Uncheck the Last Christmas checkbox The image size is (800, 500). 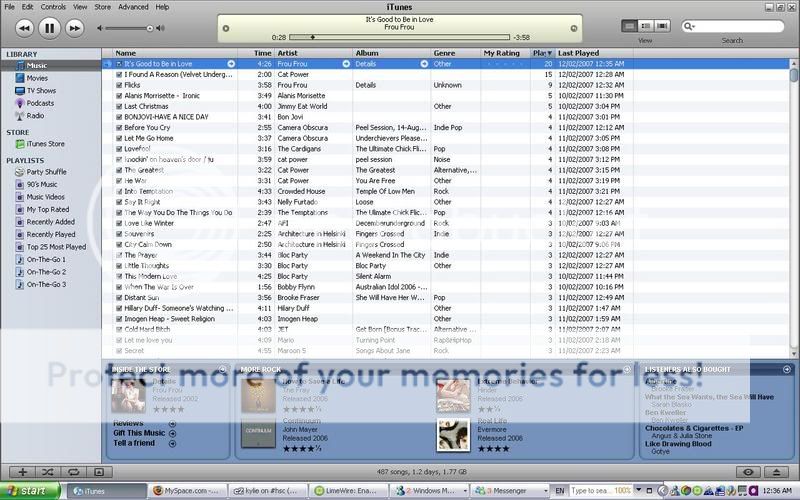tap(119, 106)
